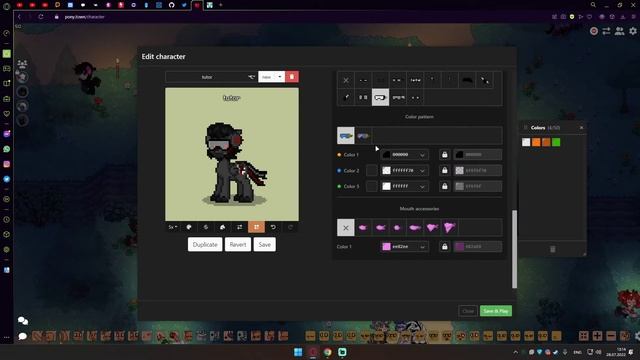
Task: Toggle the lock for goggles Color 3
Action: coord(444,187)
